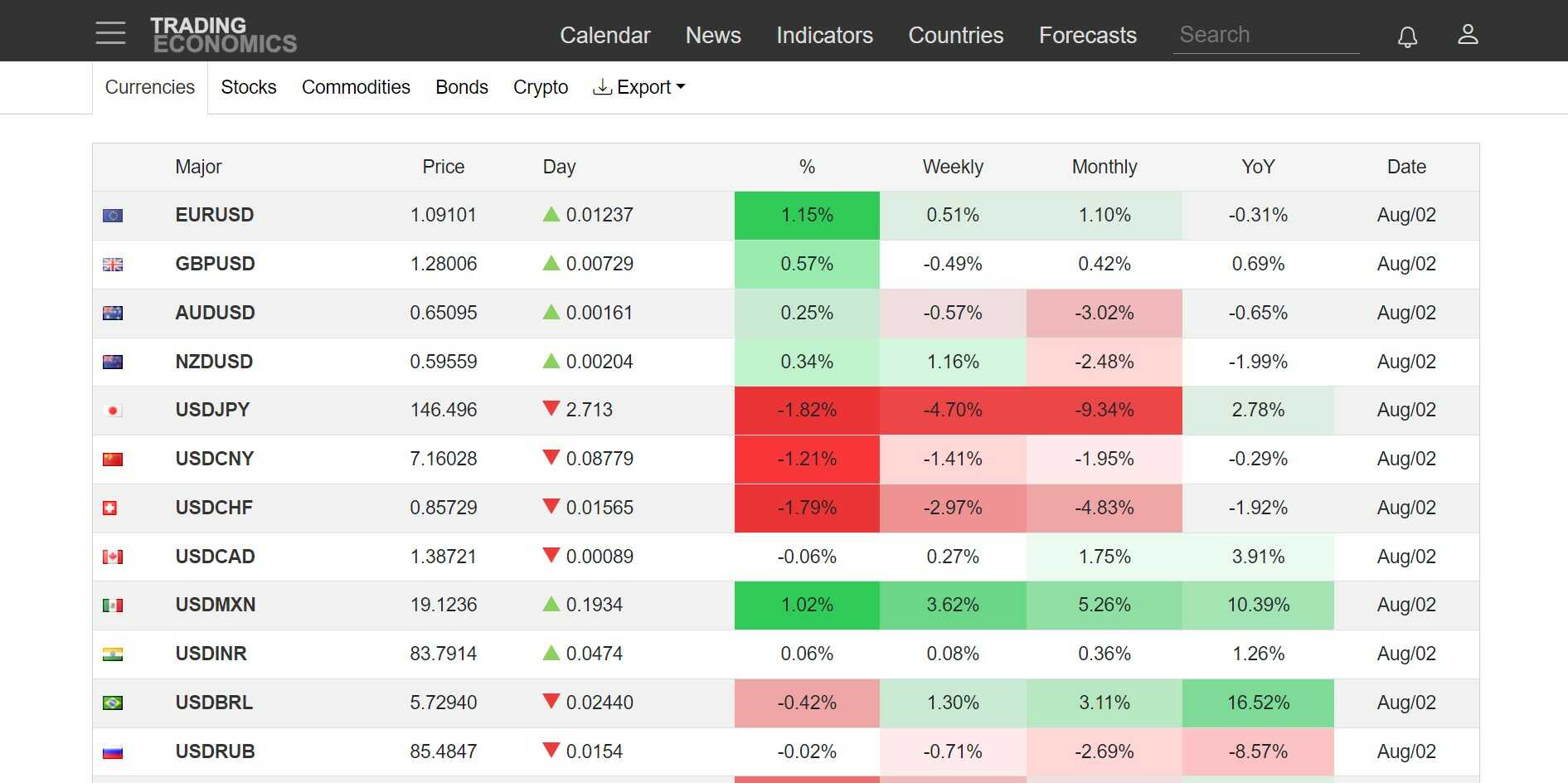
Task: Click the Weekly column header
Action: [952, 167]
